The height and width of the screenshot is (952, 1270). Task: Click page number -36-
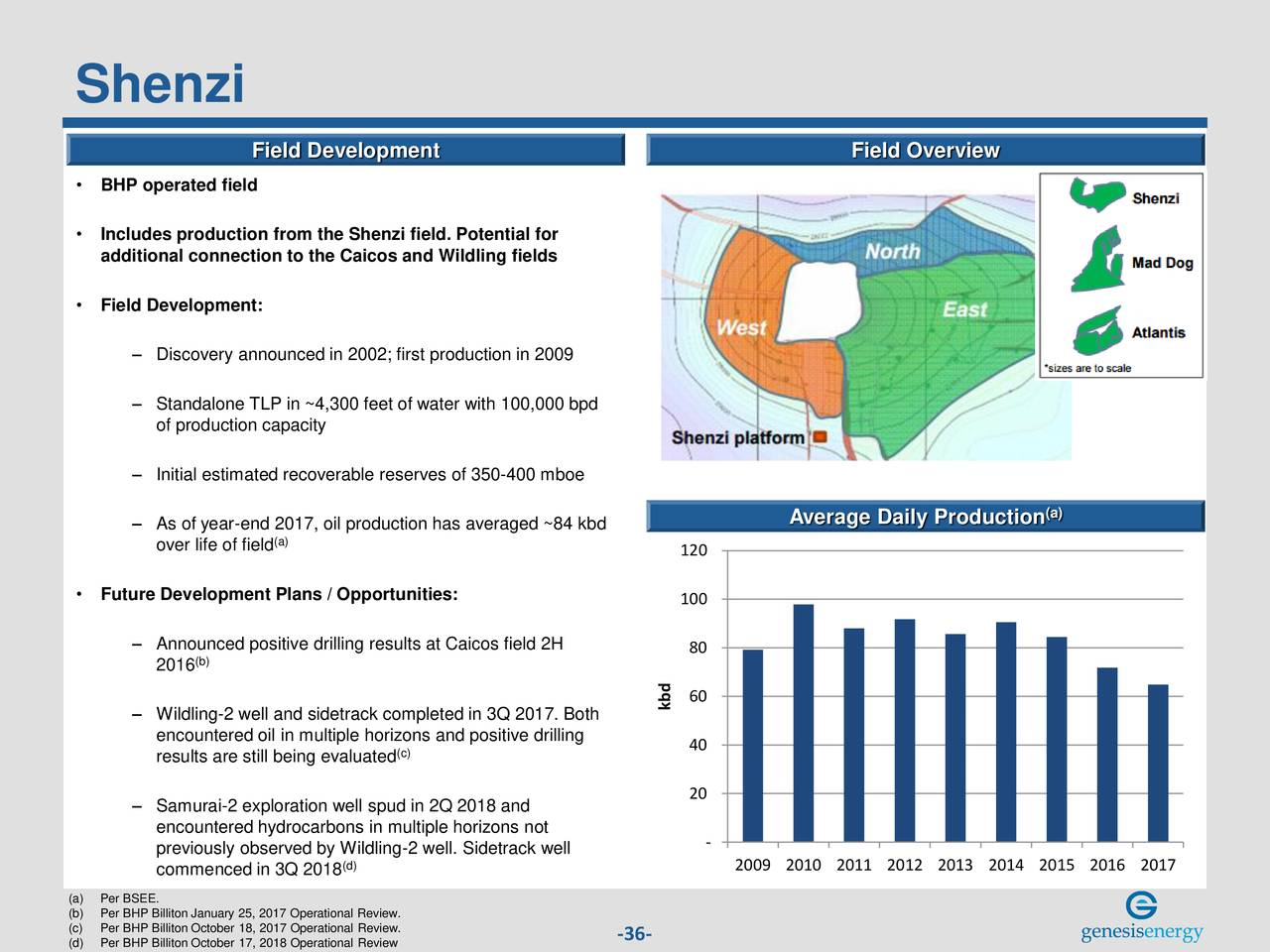pos(634,934)
